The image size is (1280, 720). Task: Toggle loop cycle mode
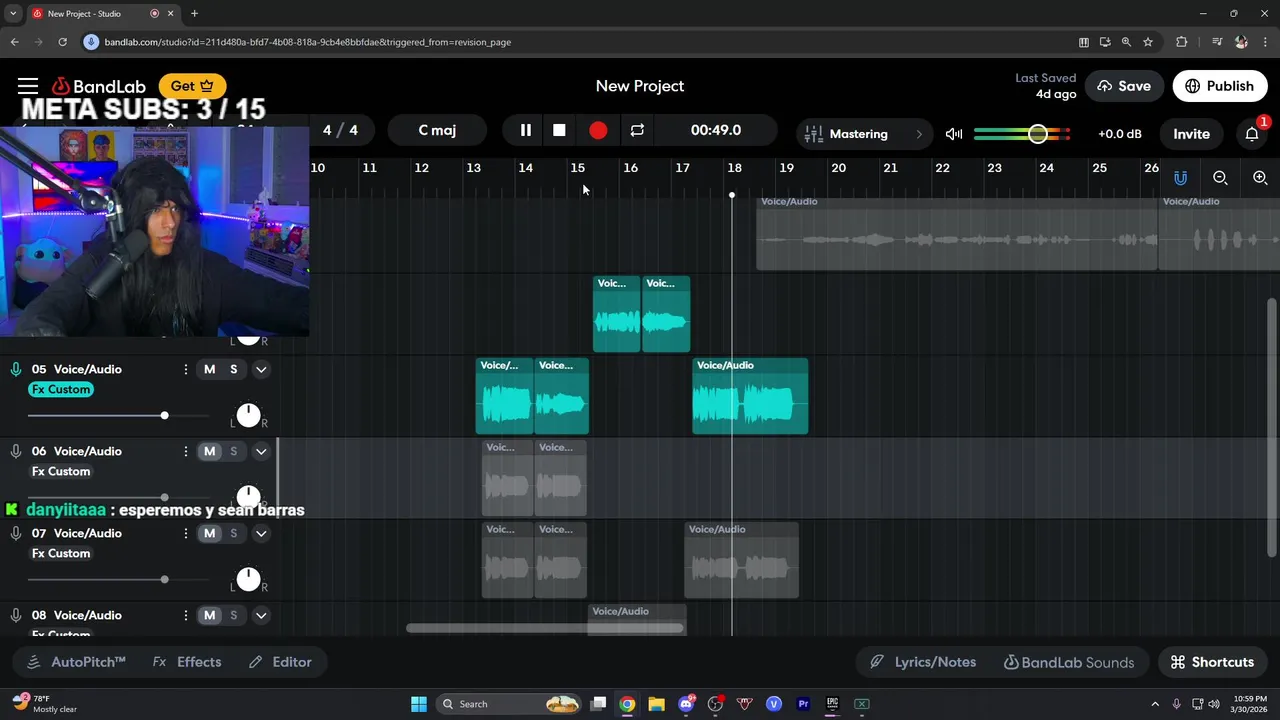coord(637,130)
